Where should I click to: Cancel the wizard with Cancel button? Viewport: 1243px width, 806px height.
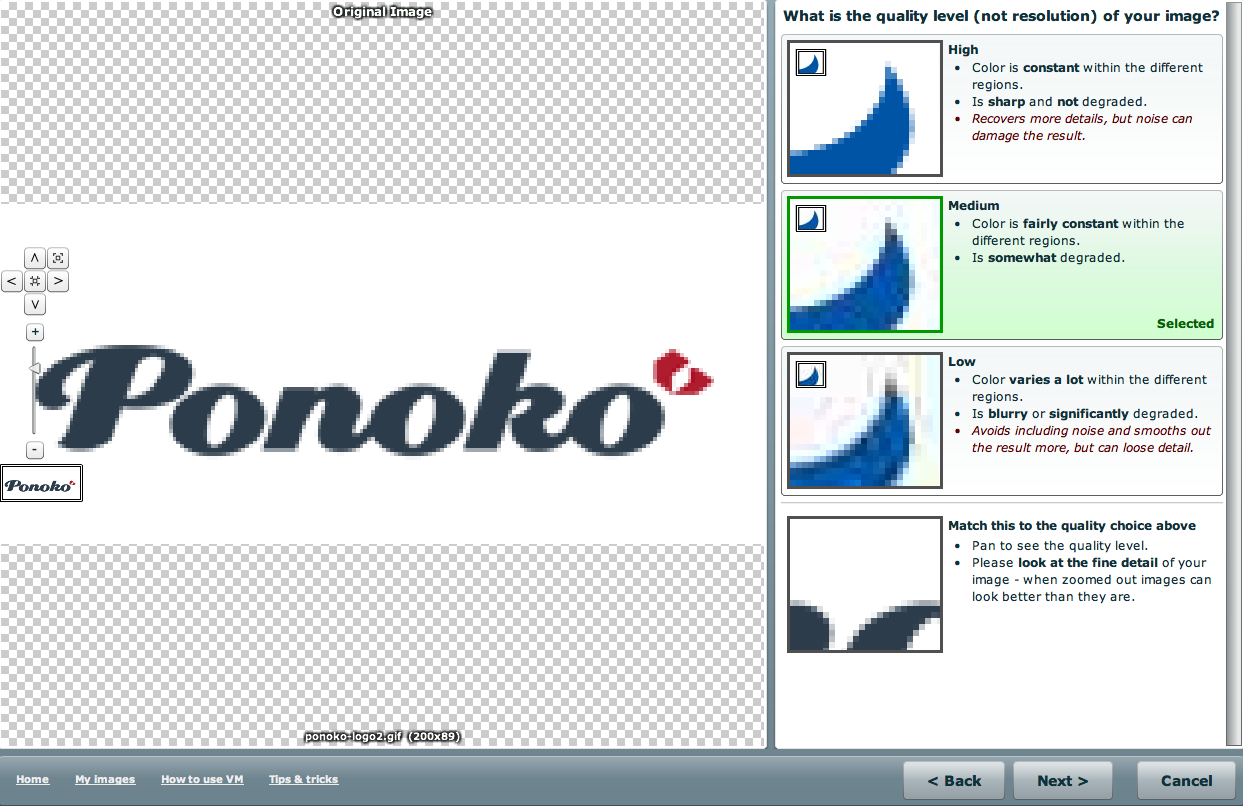point(1186,780)
